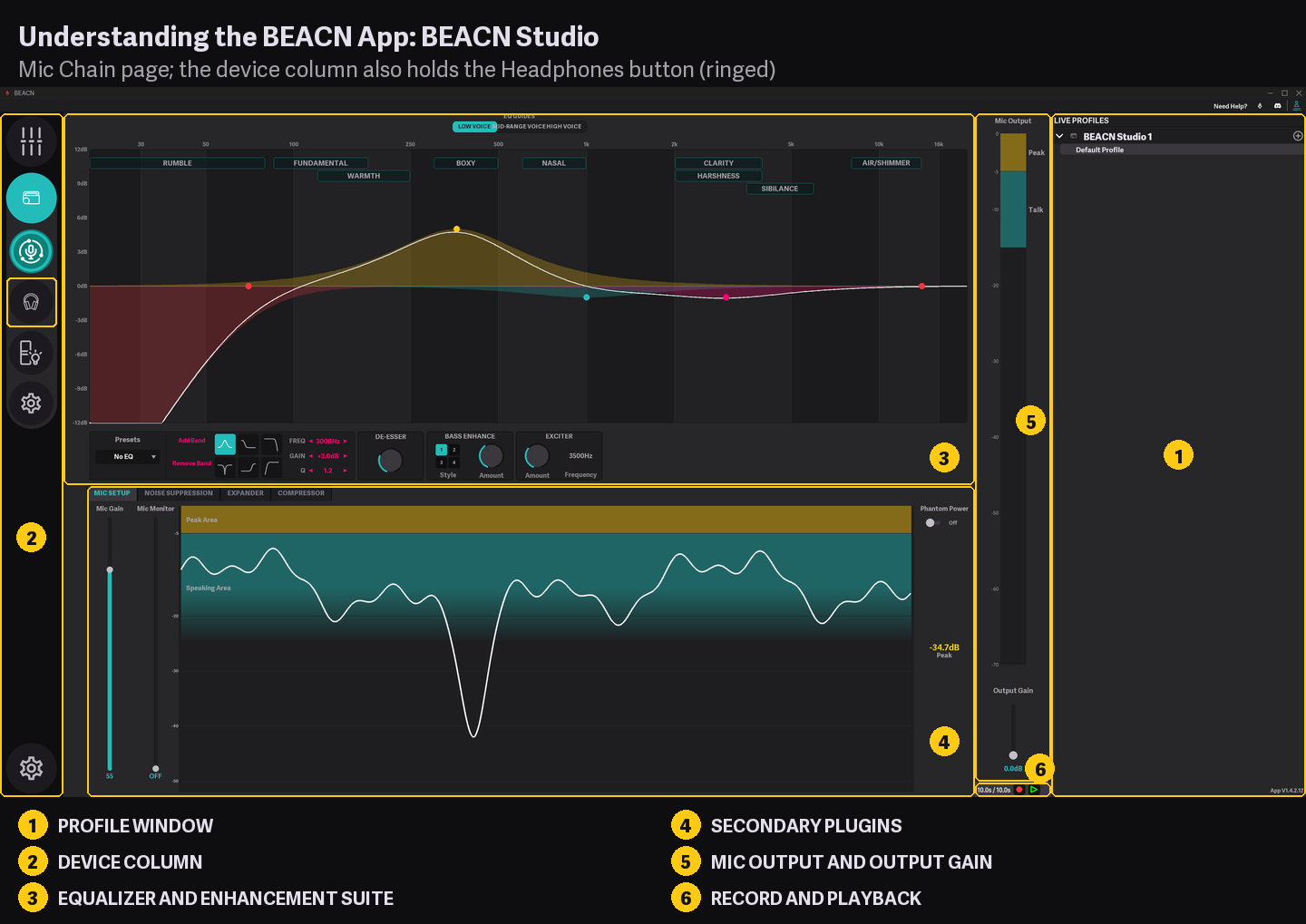Viewport: 1306px width, 924px height.
Task: Open the mixer faders view in device column
Action: [x=32, y=141]
